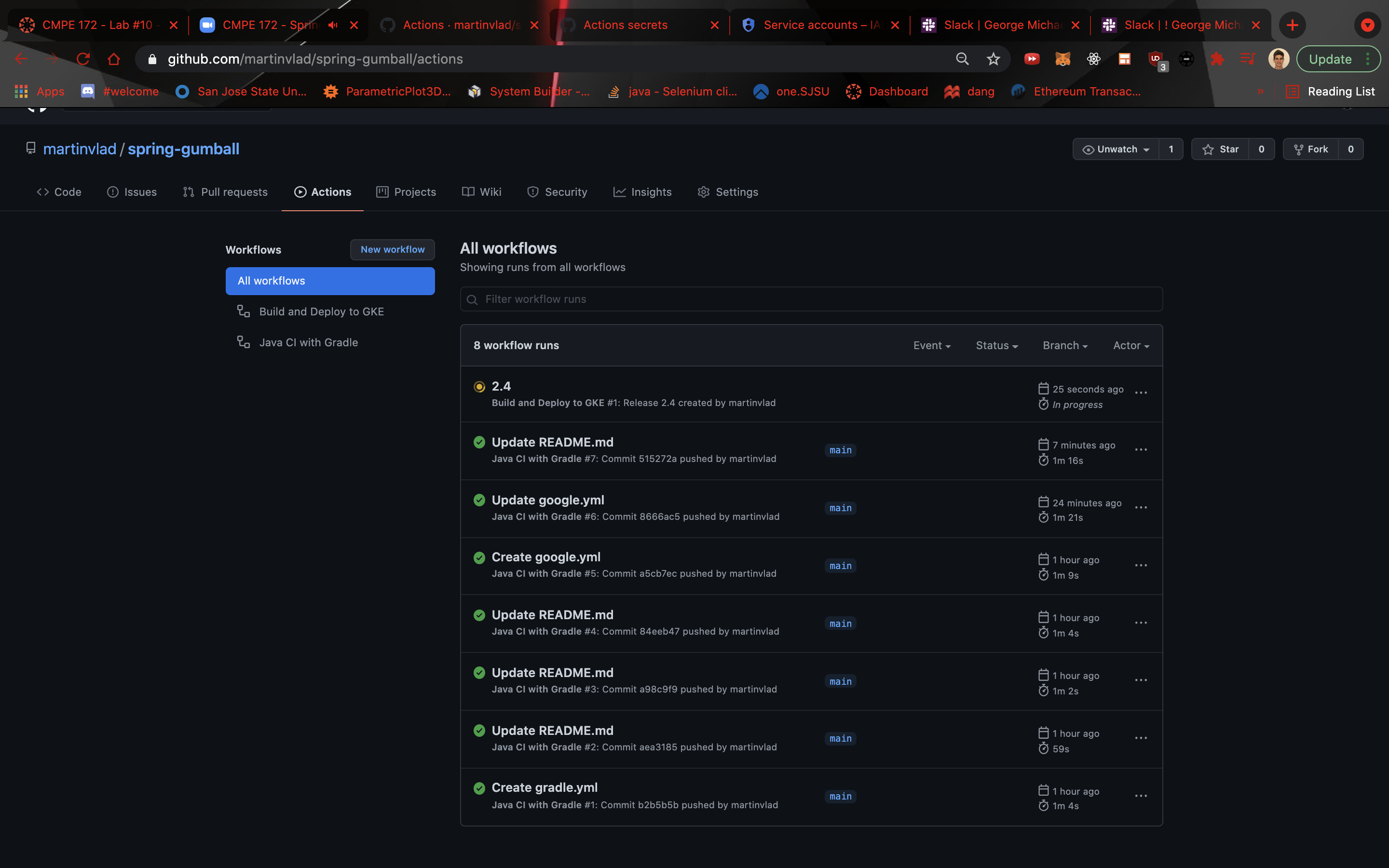Open the Update google.yml run link

547,500
